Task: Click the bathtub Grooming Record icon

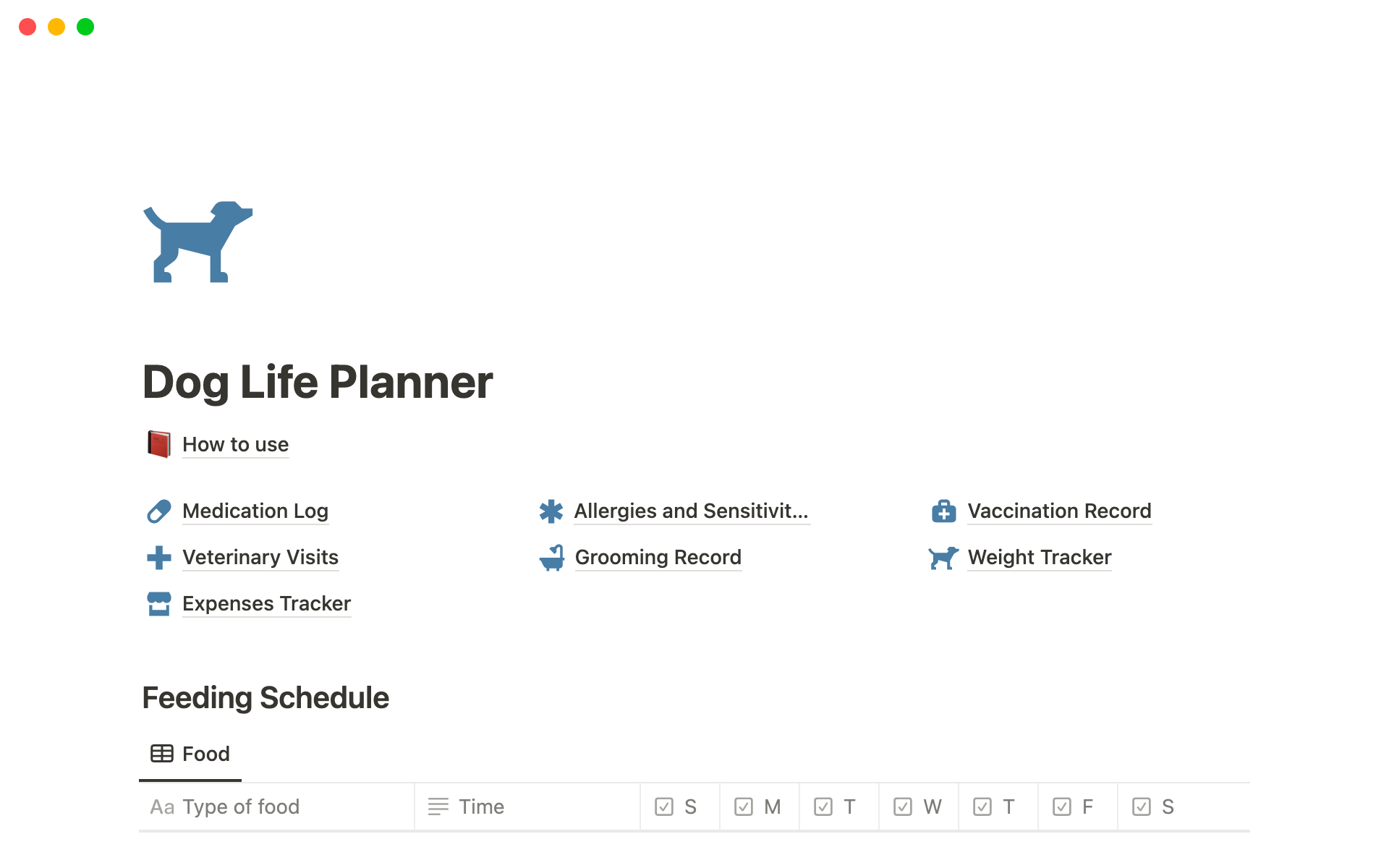Action: coord(551,558)
